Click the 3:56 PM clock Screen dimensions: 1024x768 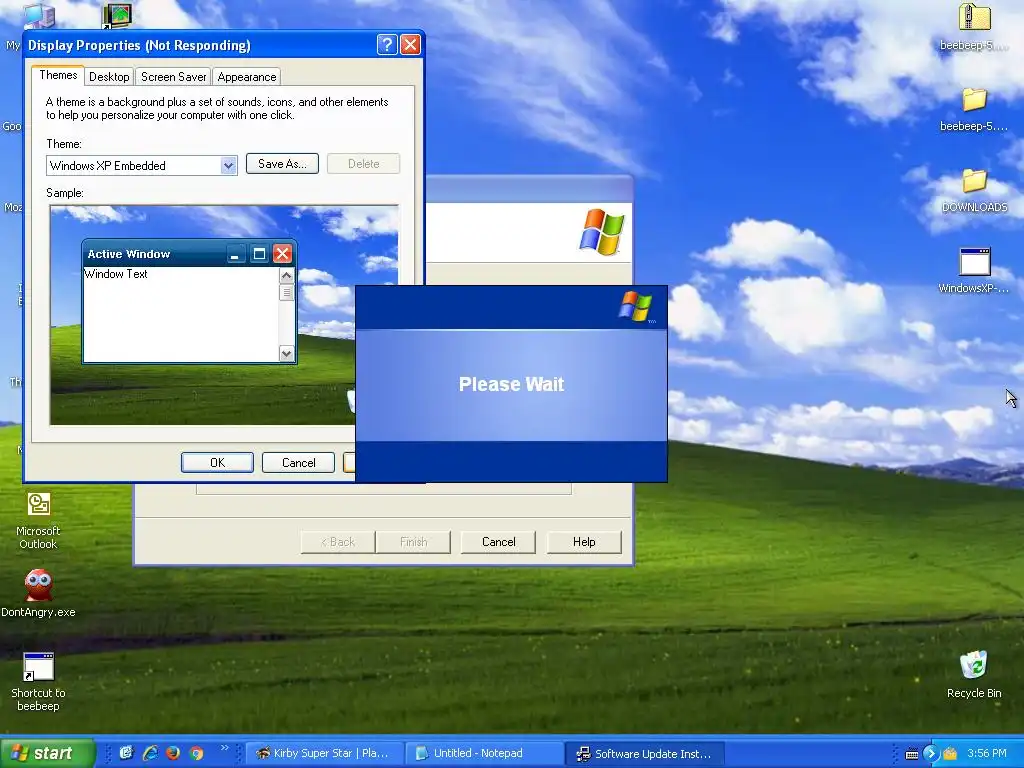987,754
